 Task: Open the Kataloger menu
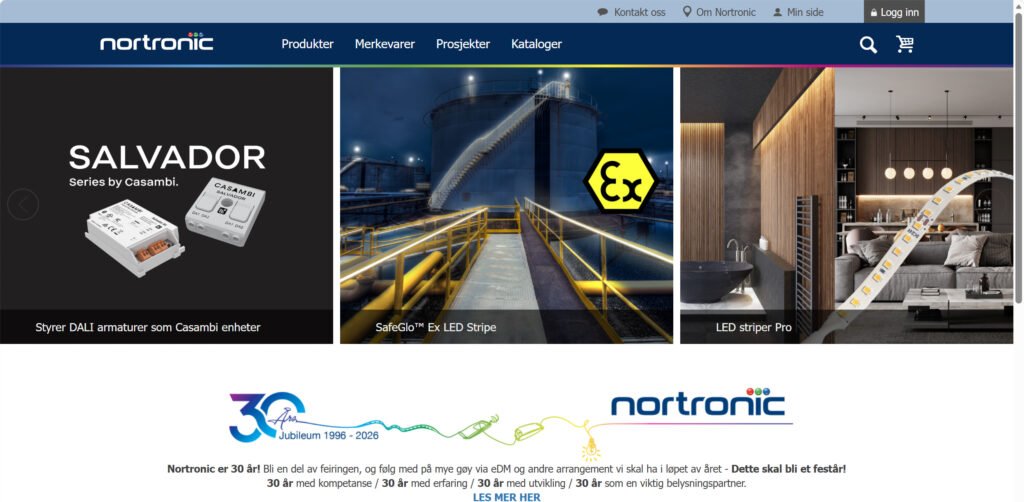[x=536, y=44]
